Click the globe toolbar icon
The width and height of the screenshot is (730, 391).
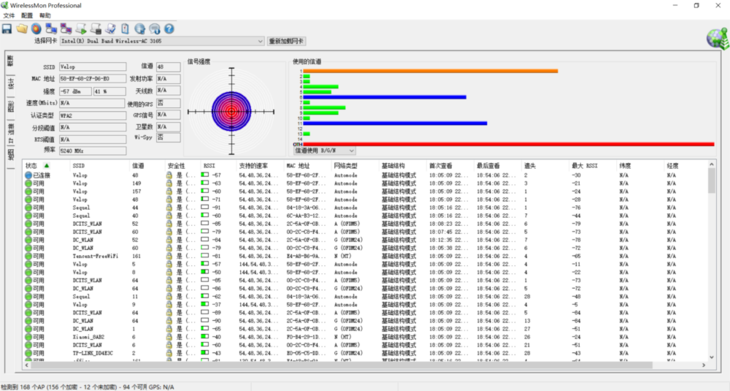click(x=140, y=29)
